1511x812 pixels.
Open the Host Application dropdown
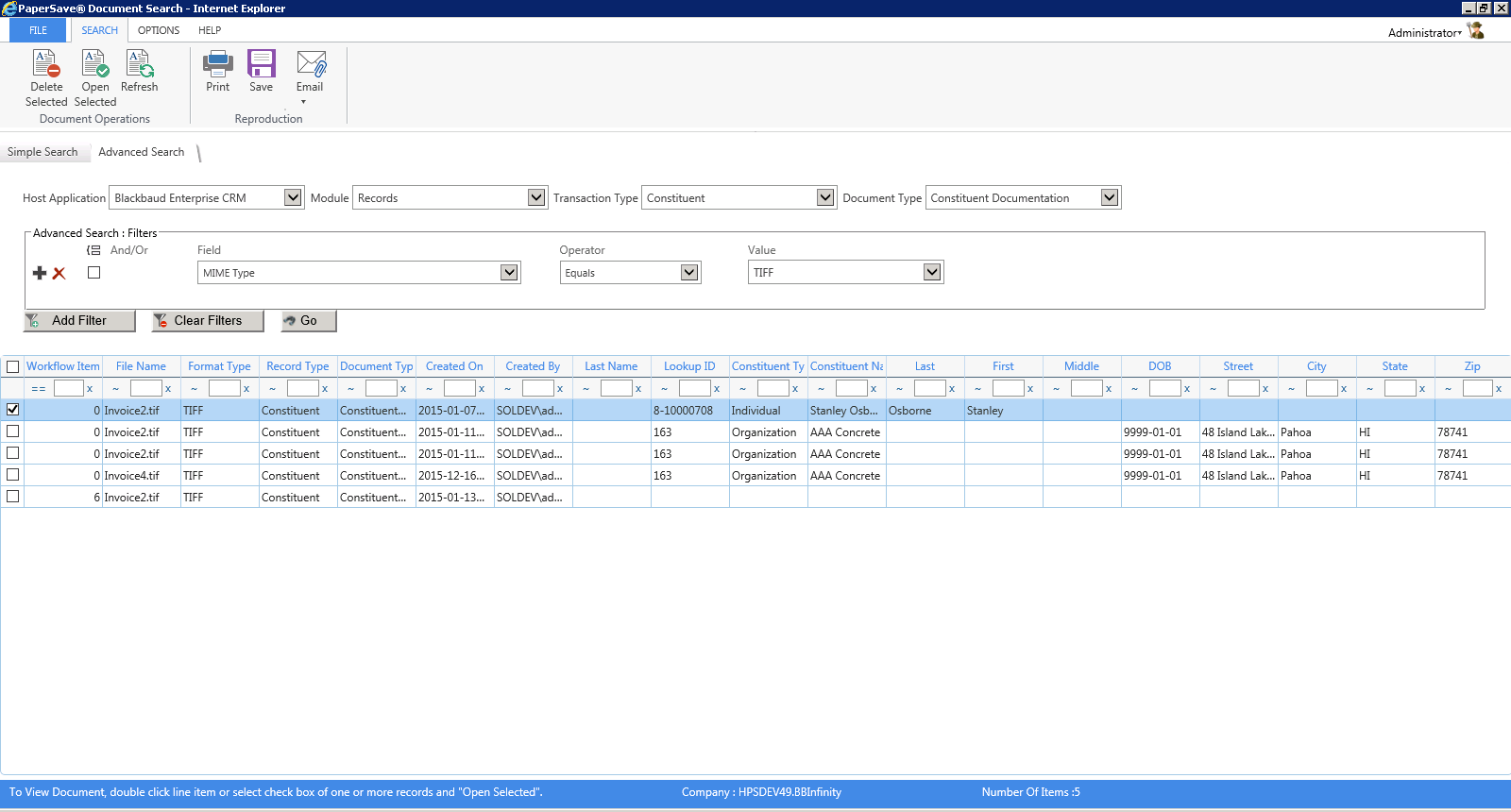click(293, 197)
